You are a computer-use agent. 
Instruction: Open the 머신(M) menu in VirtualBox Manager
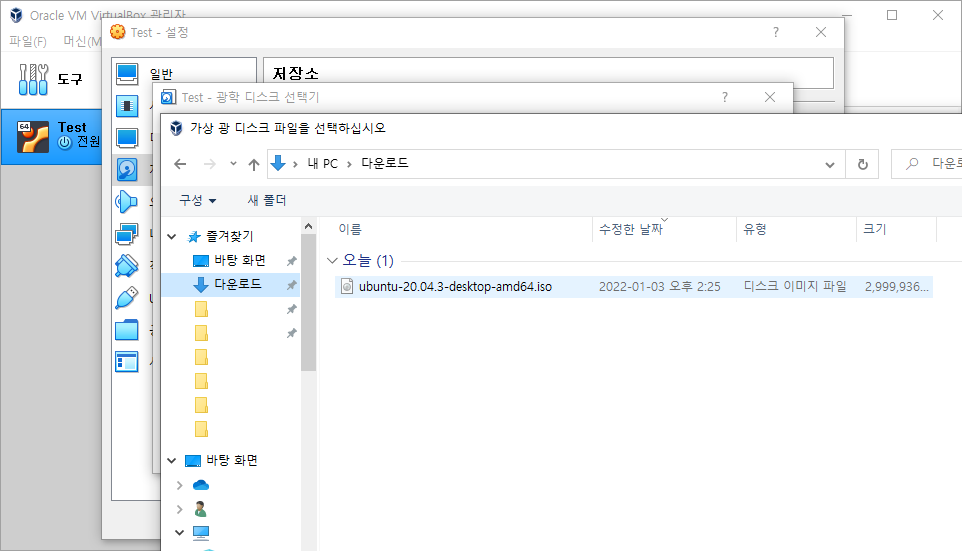82,41
